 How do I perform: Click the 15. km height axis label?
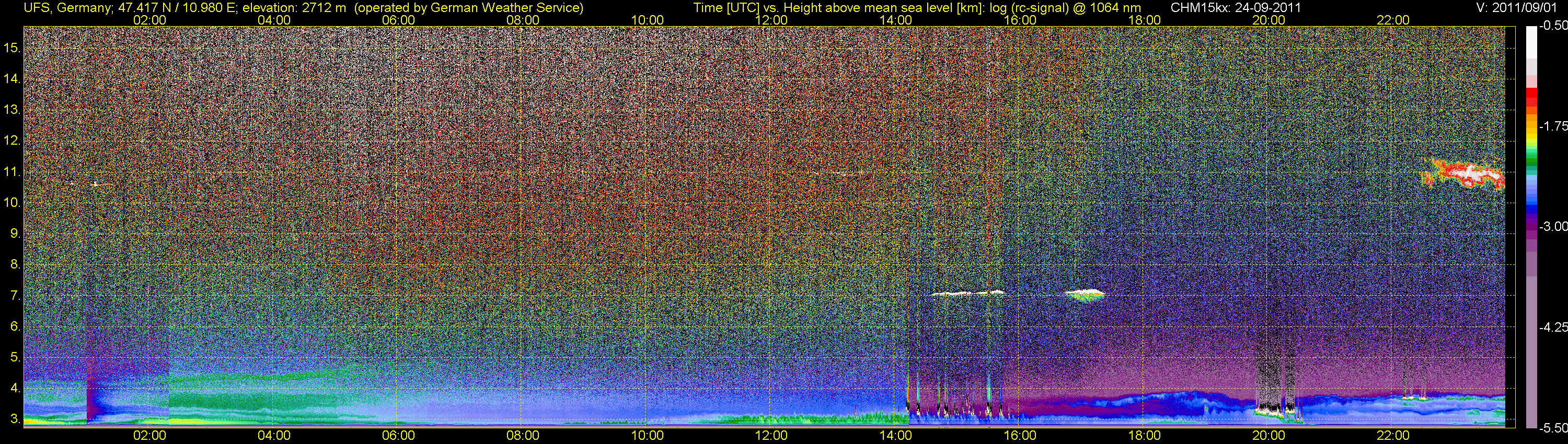tap(12, 48)
